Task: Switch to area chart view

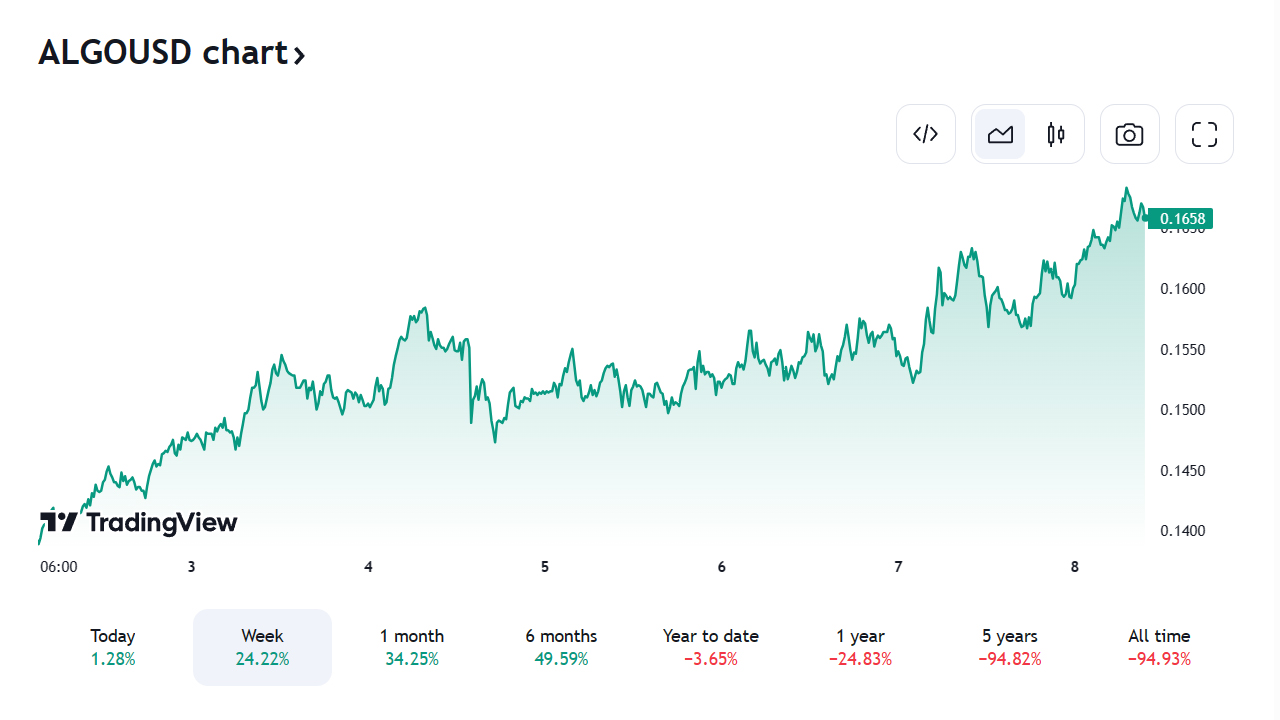Action: (x=1000, y=134)
